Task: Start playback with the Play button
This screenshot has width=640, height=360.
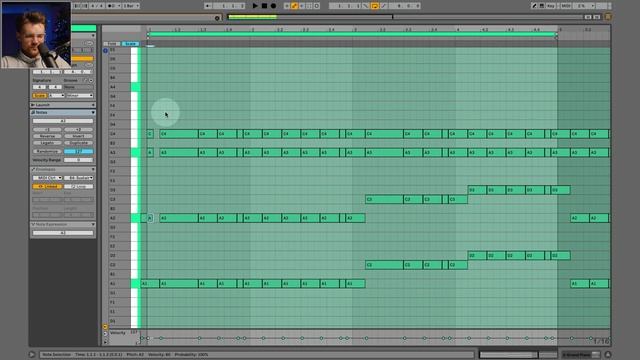Action: tap(255, 6)
